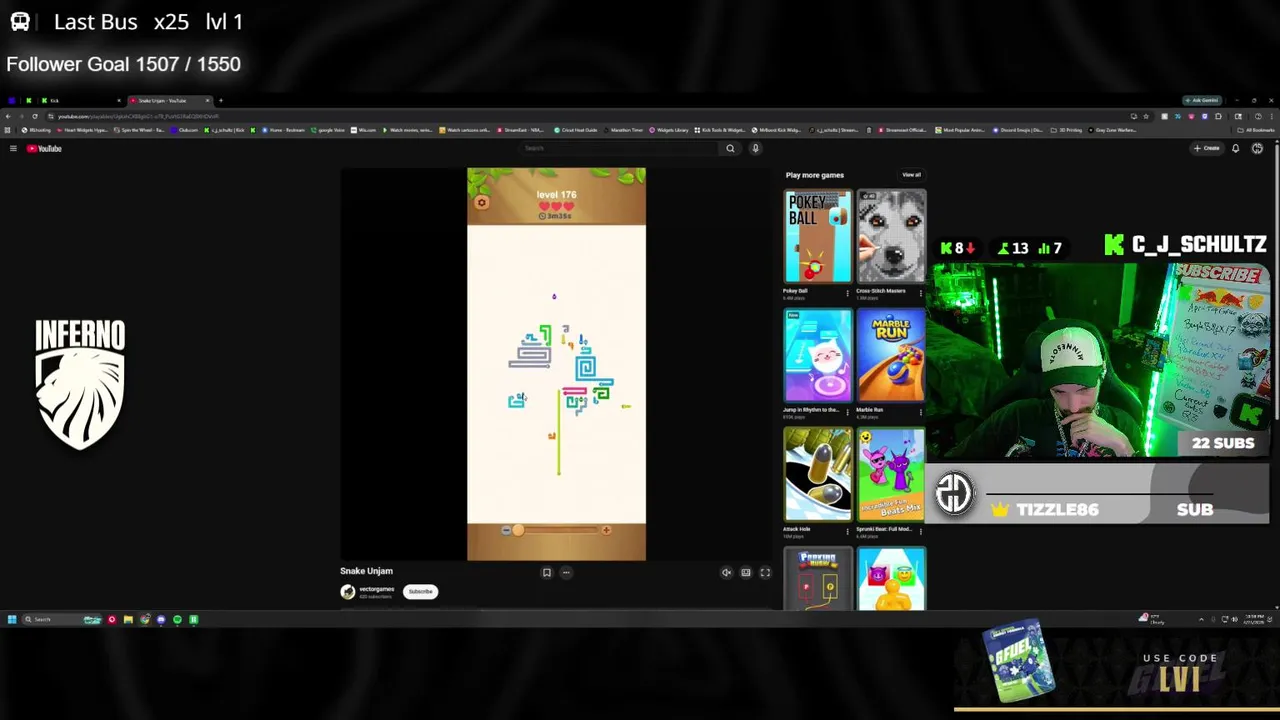
Task: Open options menu for Sprunki Beat
Action: point(921,532)
